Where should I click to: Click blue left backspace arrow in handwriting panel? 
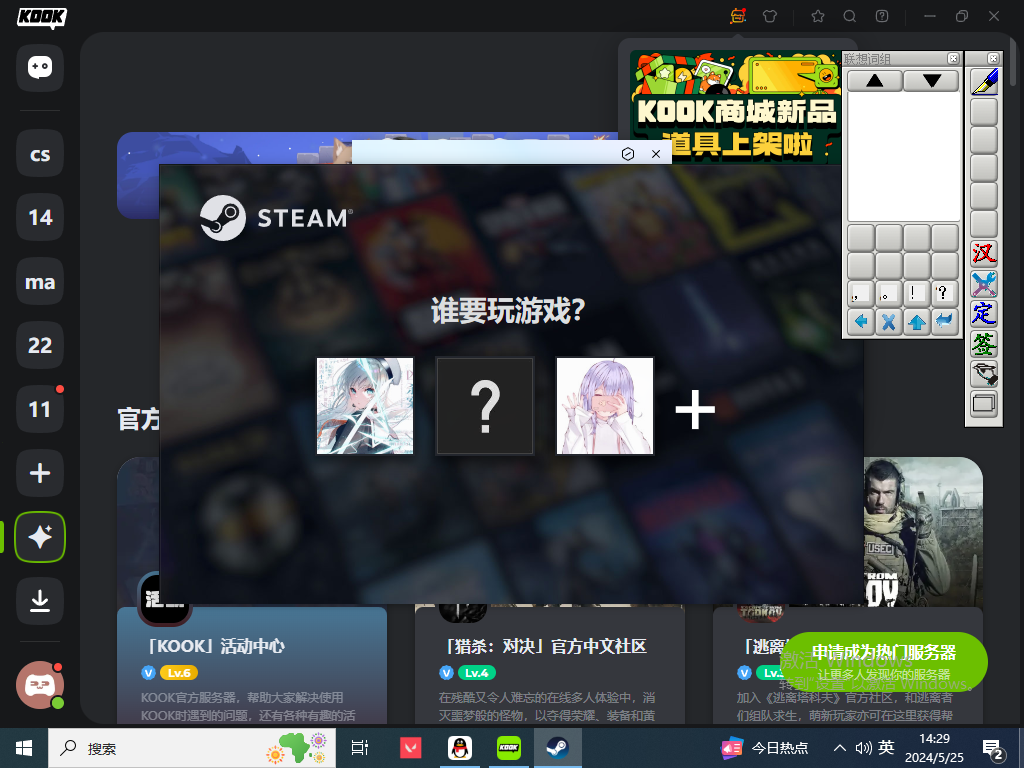point(861,321)
